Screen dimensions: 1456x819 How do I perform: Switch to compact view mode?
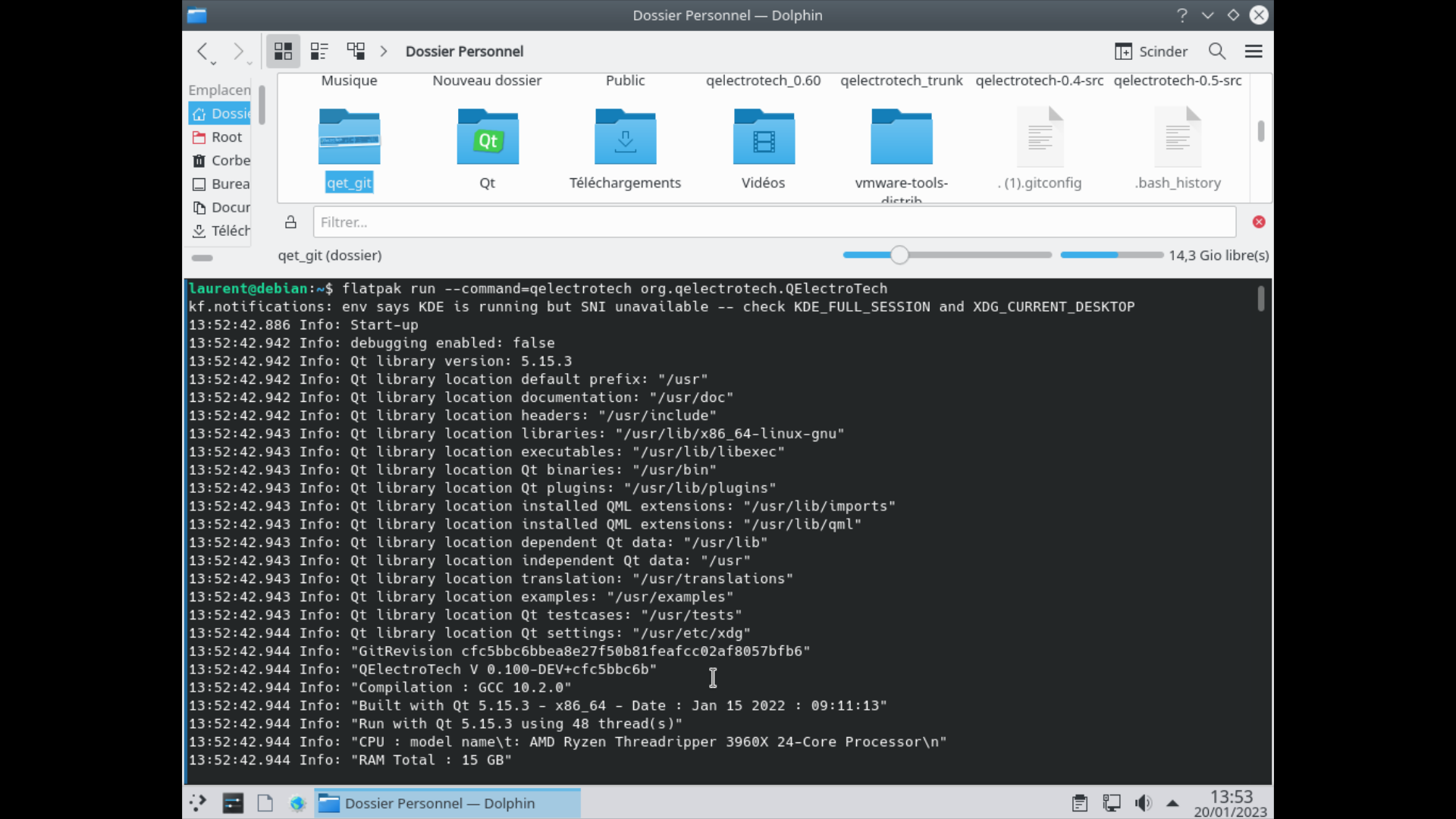point(319,51)
